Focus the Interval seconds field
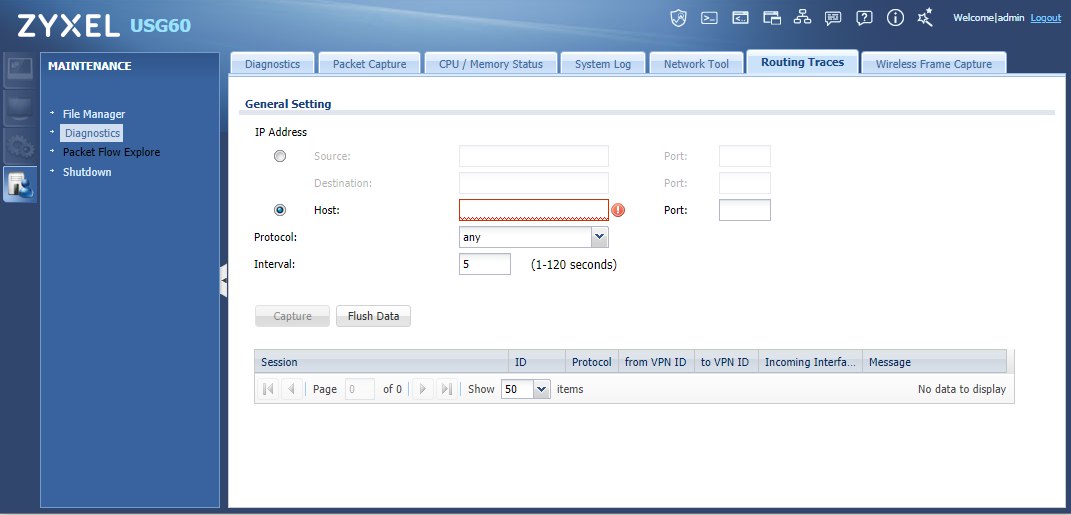 pos(484,264)
